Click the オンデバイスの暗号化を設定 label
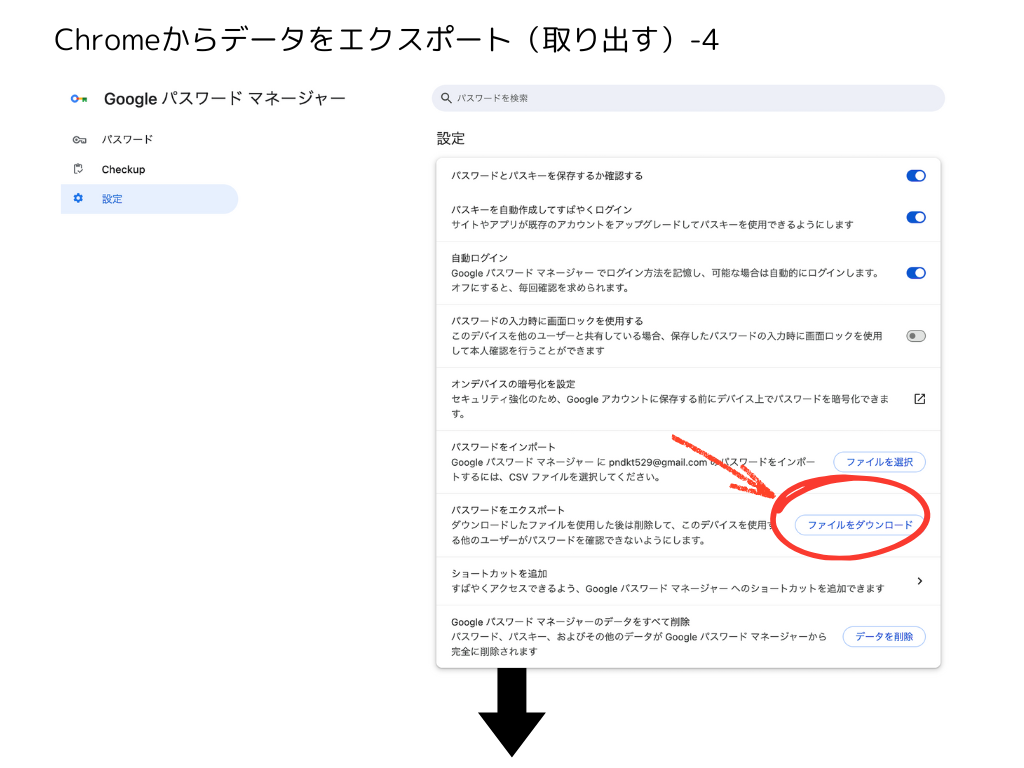This screenshot has height=768, width=1024. (x=513, y=384)
